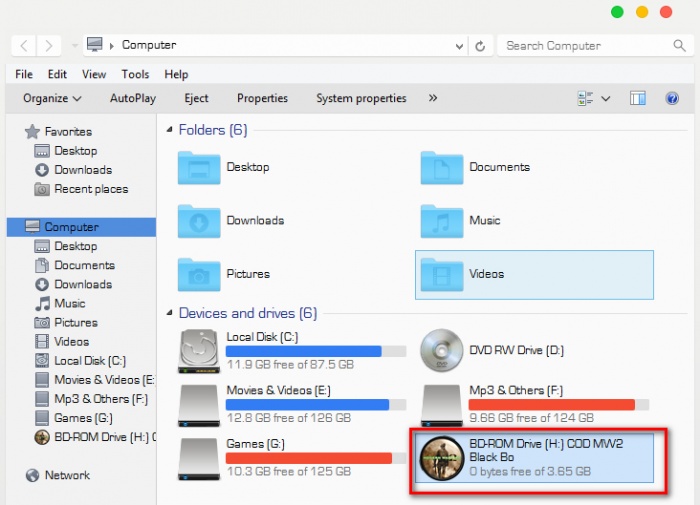Select BD-ROM Drive (H:) COD MW2 icon
Viewport: 700px width, 505px height.
[442, 459]
